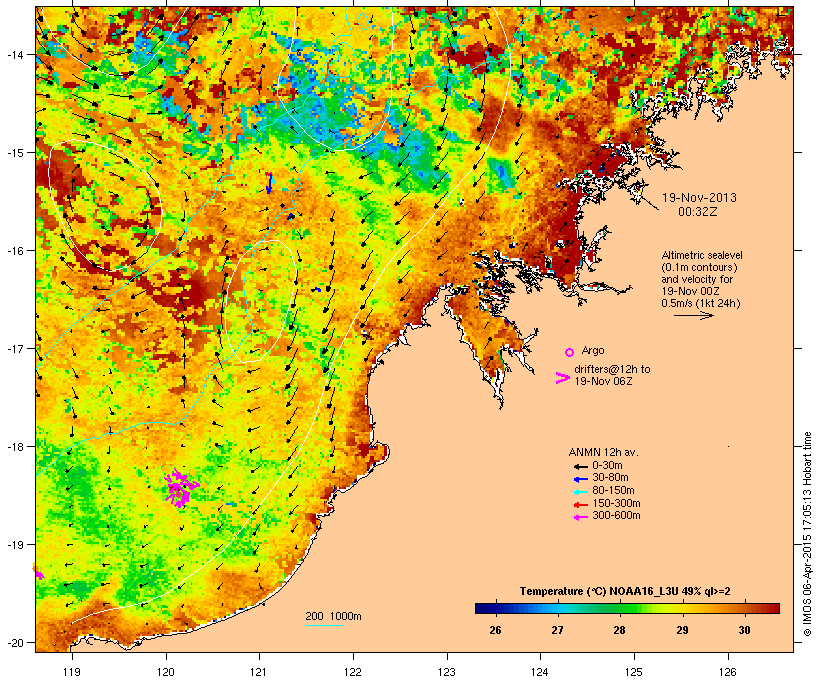Click the 126 longitude axis label
The height and width of the screenshot is (680, 820).
point(728,672)
